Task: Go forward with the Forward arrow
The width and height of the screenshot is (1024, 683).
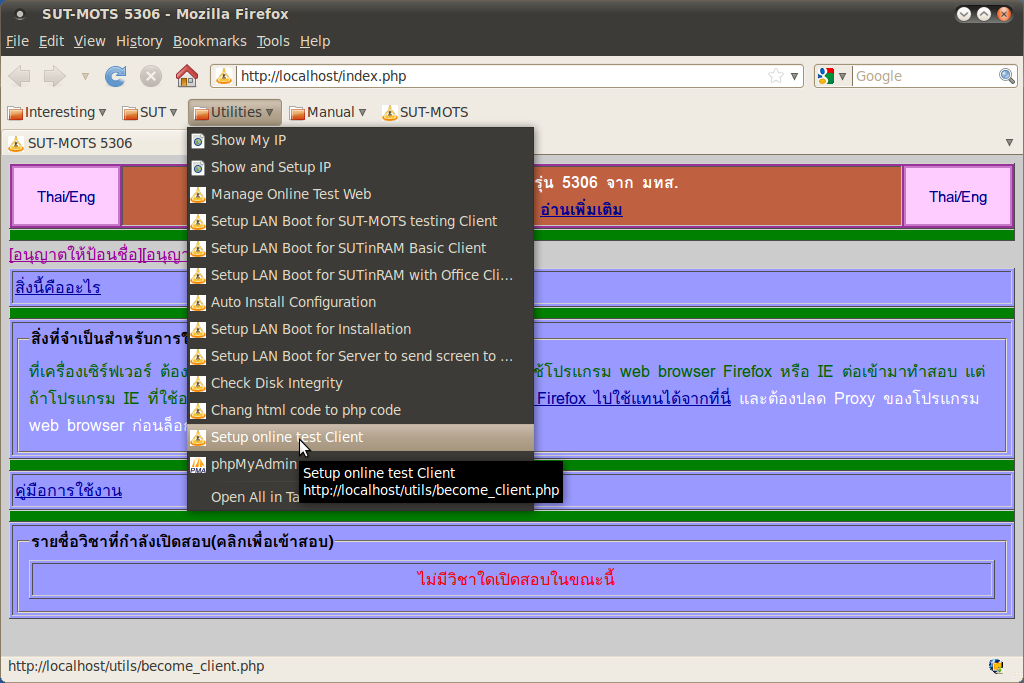Action: pos(54,76)
